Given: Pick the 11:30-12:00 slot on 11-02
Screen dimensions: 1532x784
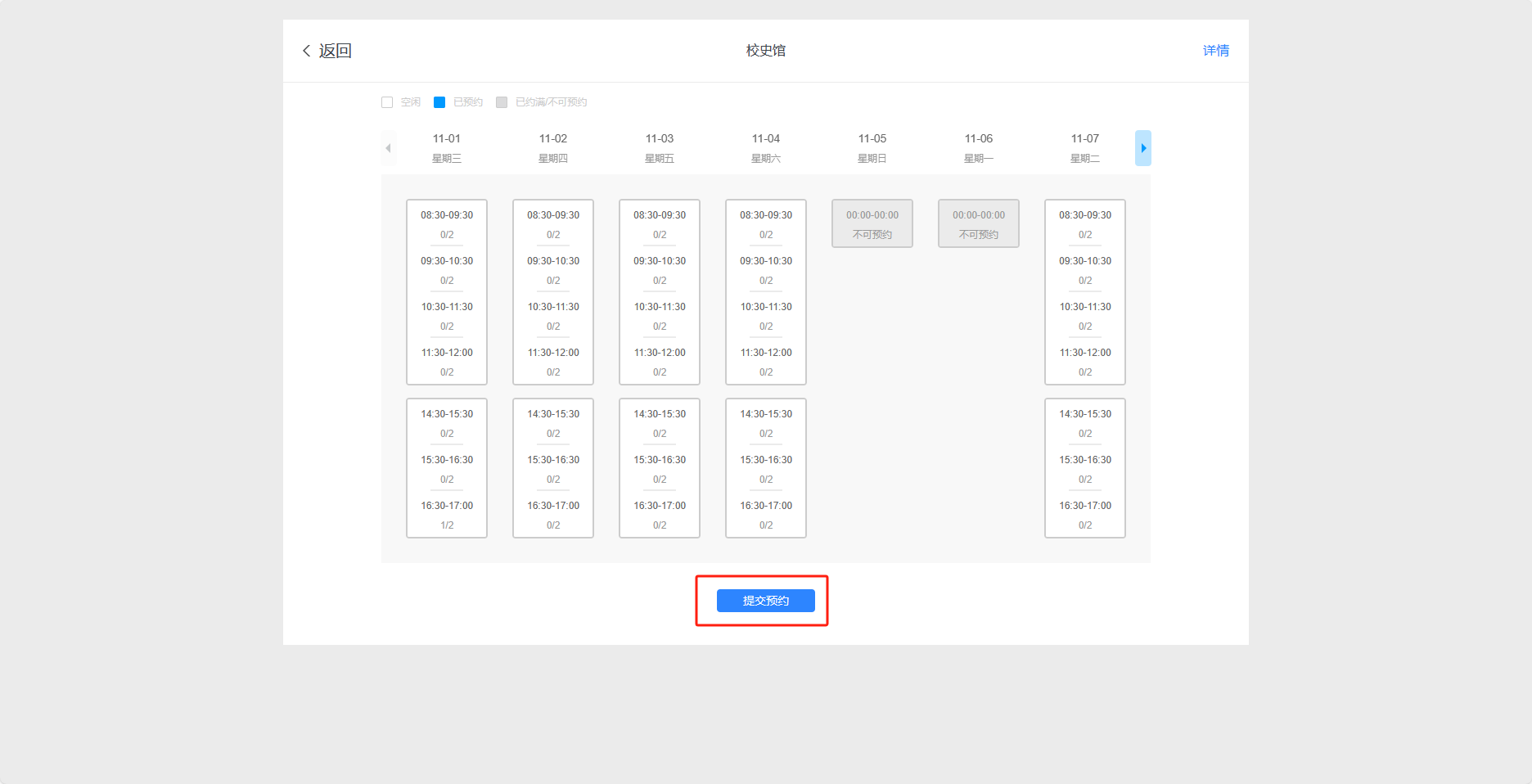Looking at the screenshot, I should point(553,362).
